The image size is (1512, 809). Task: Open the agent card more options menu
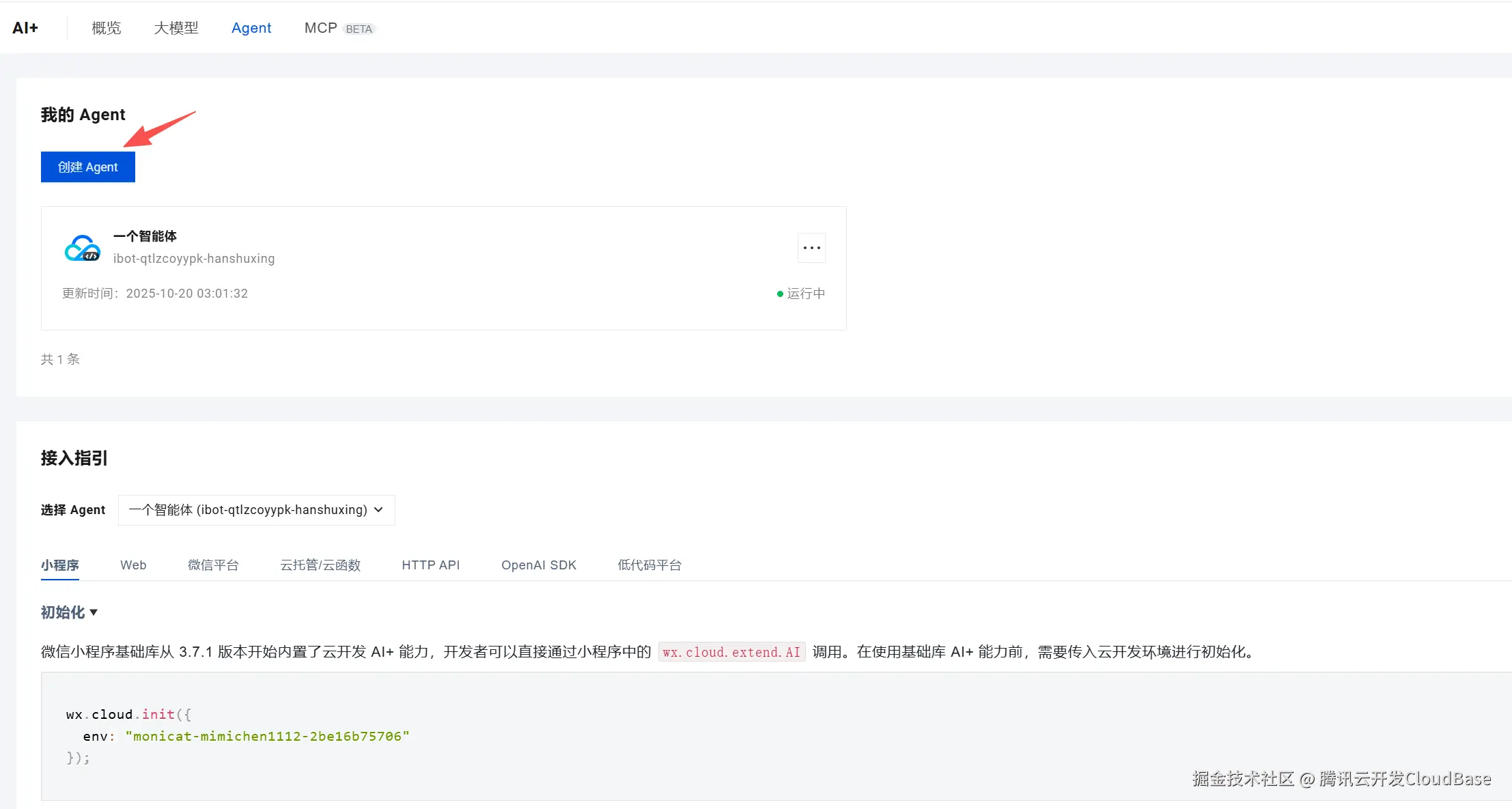coord(811,248)
